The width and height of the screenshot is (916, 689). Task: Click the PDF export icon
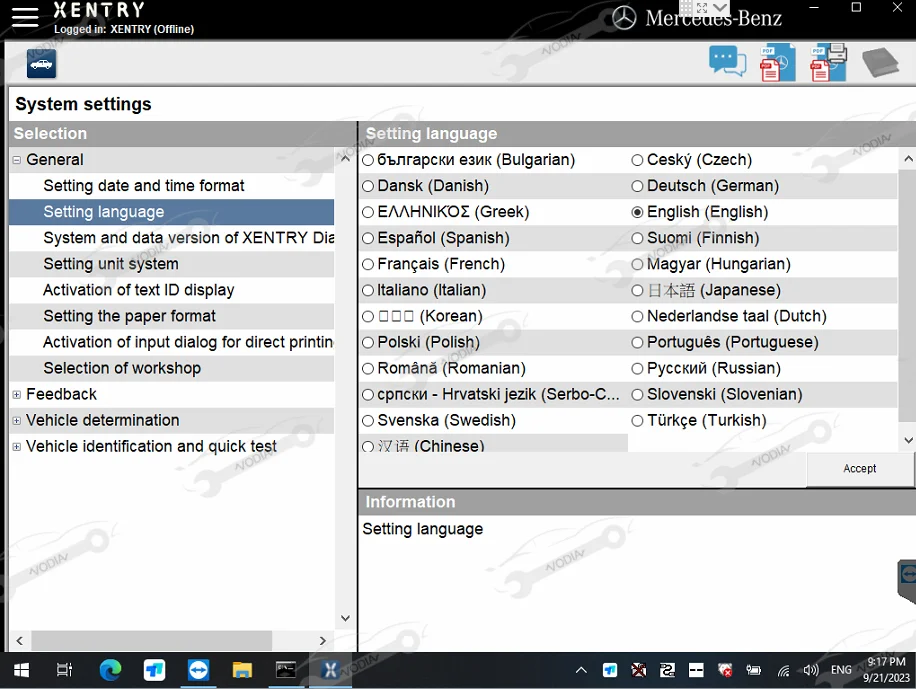[778, 63]
